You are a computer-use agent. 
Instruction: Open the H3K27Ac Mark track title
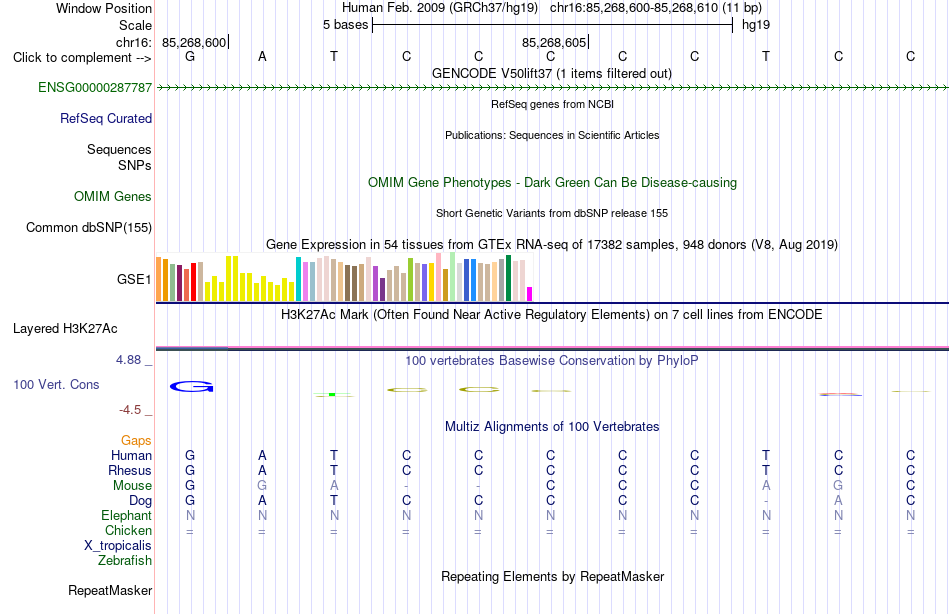point(552,315)
